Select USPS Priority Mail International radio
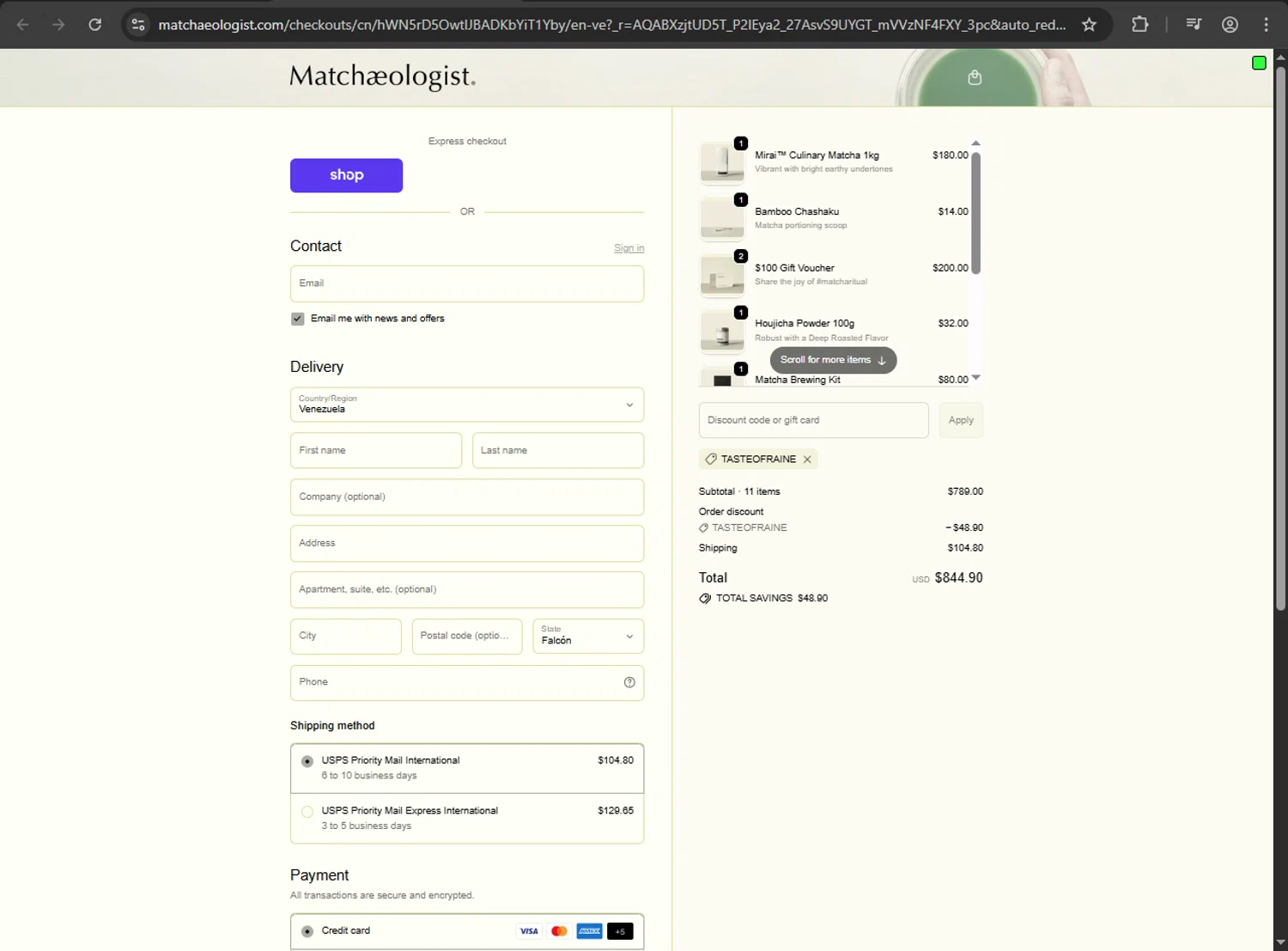 (x=307, y=761)
